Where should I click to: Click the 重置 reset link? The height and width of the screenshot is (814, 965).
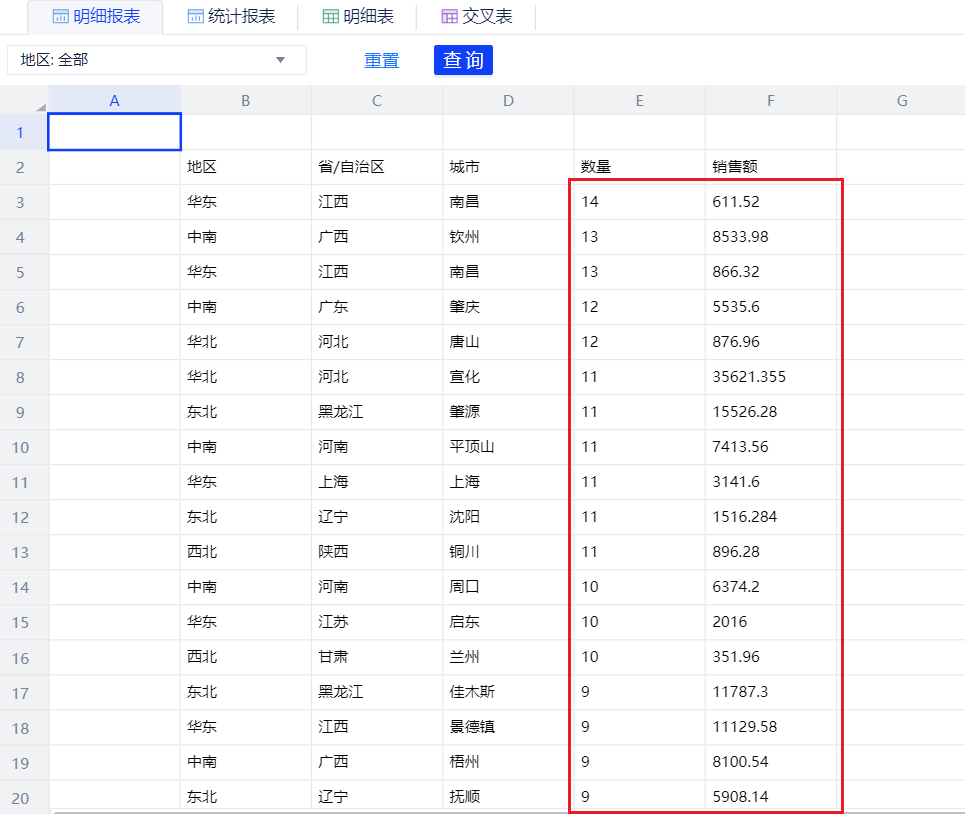click(x=381, y=60)
